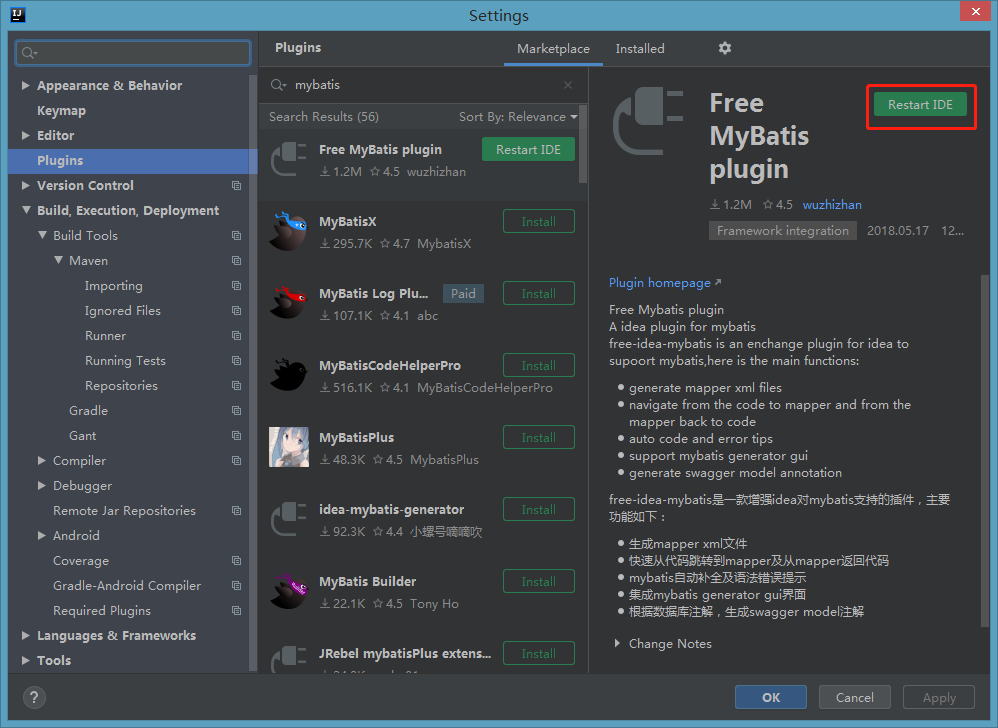
Task: Expand the Change Notes section
Action: [617, 643]
